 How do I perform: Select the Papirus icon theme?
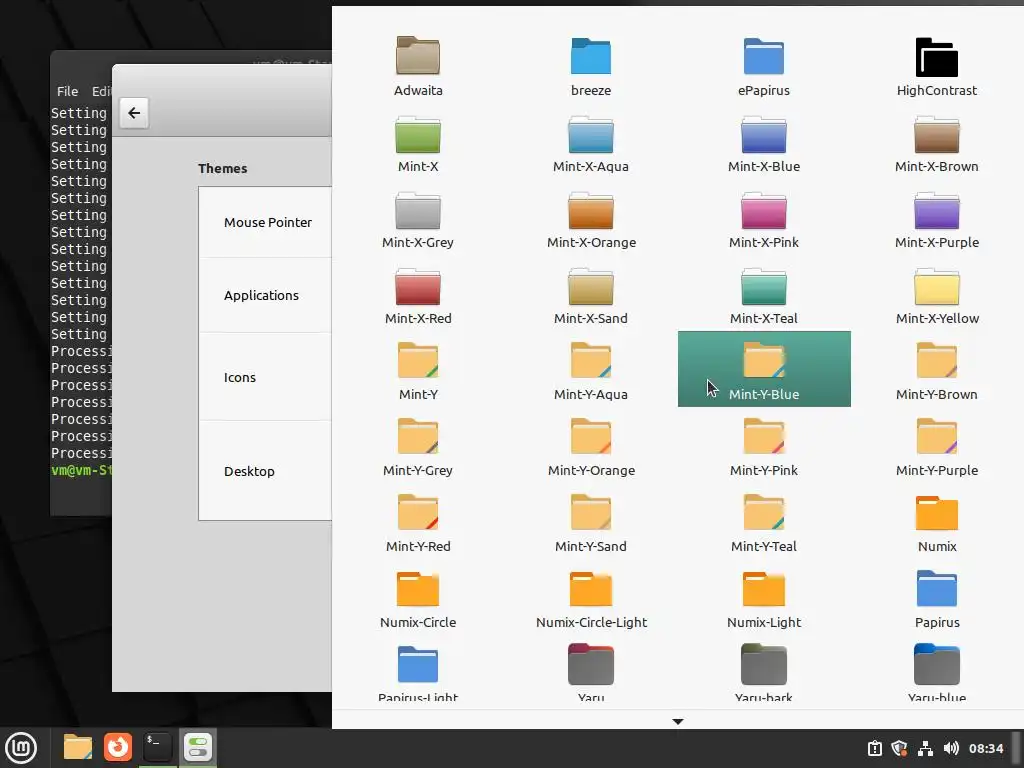point(937,598)
